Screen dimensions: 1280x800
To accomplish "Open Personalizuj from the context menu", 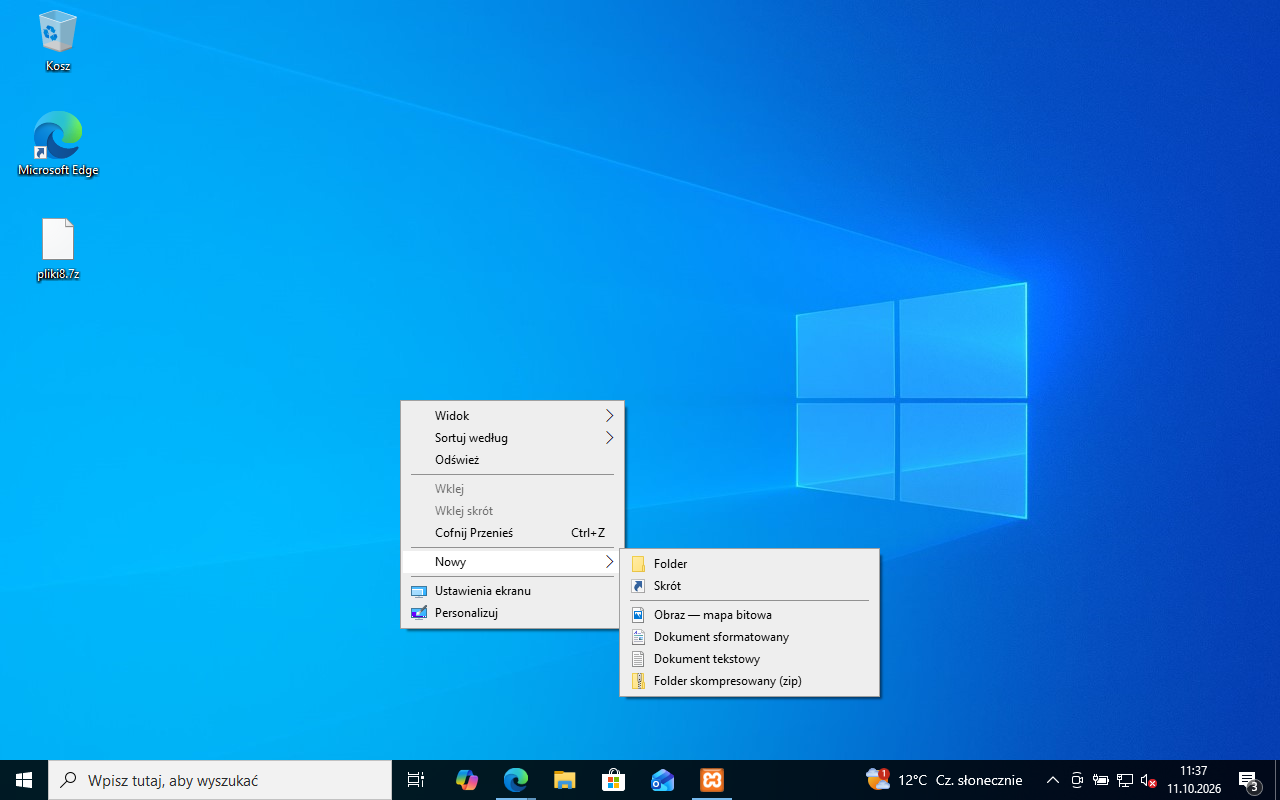I will coord(512,613).
